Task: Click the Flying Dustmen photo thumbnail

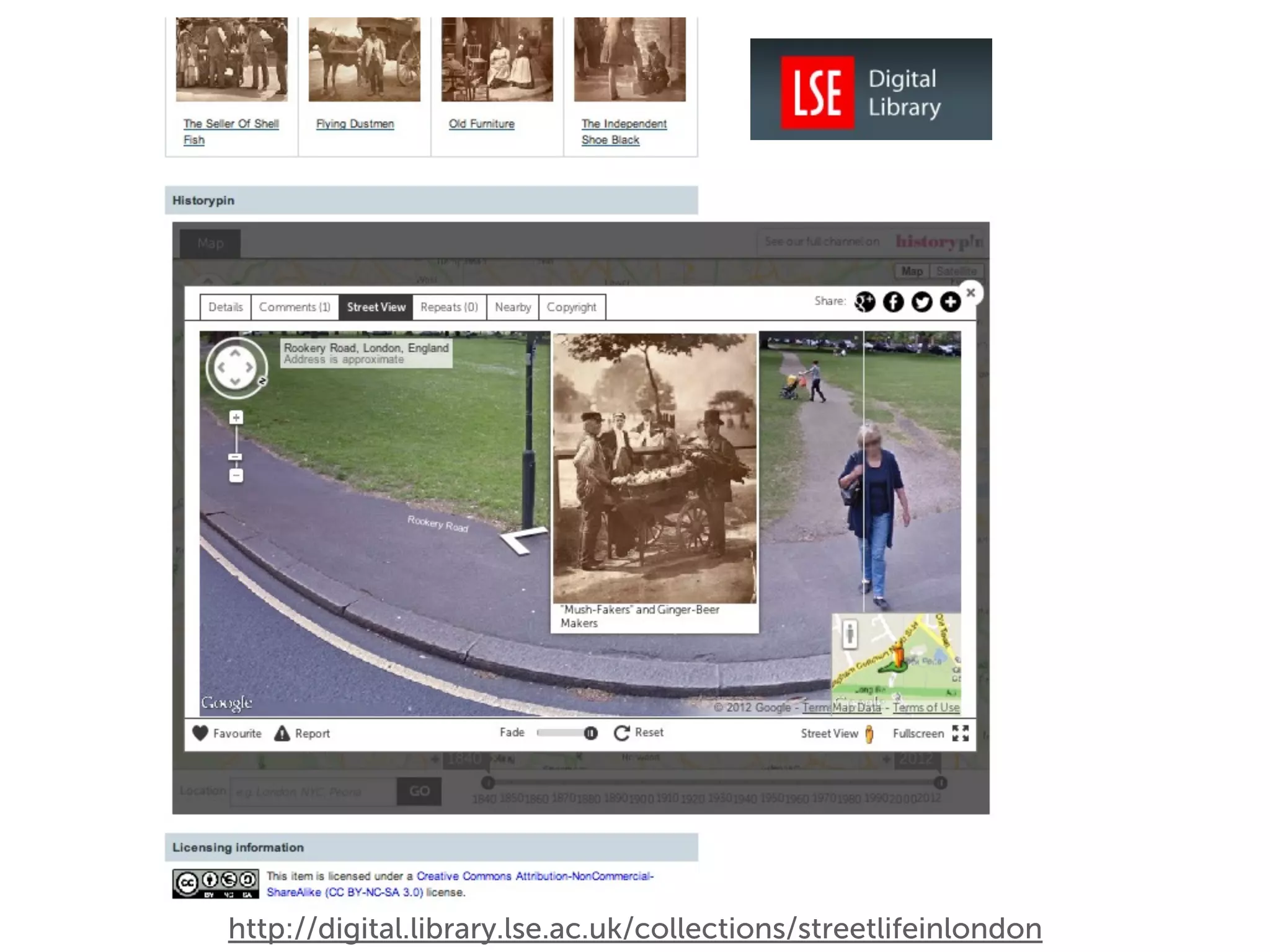Action: (364, 59)
